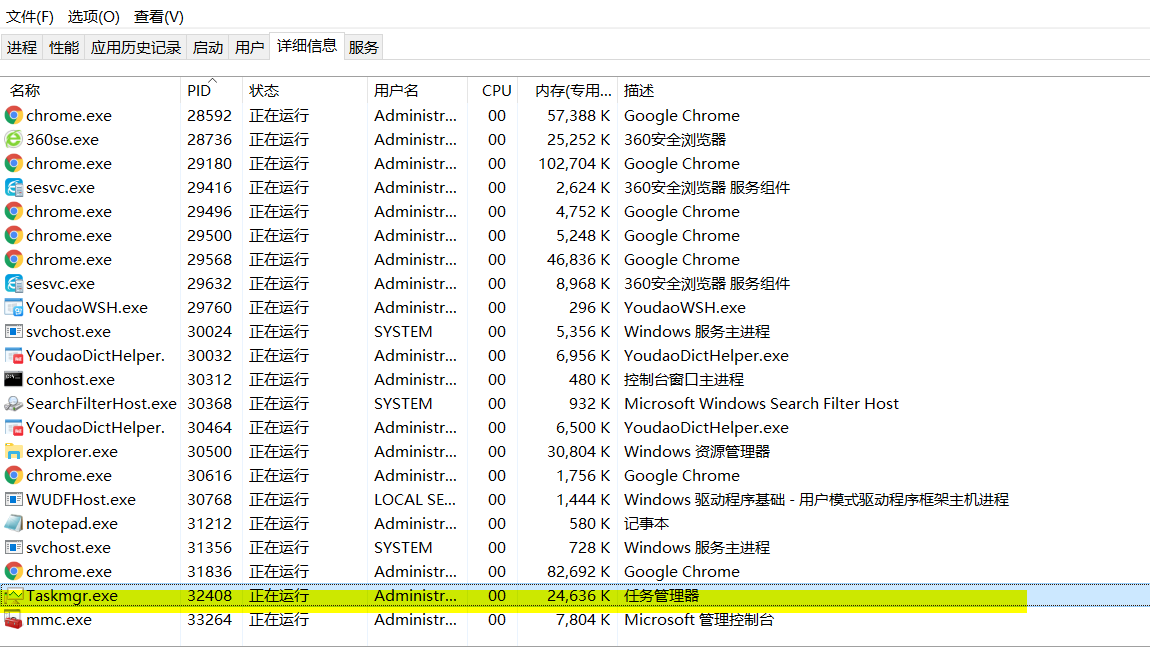Click the sesvc.exe icon for PID 29416
This screenshot has height=652, width=1150.
point(13,188)
